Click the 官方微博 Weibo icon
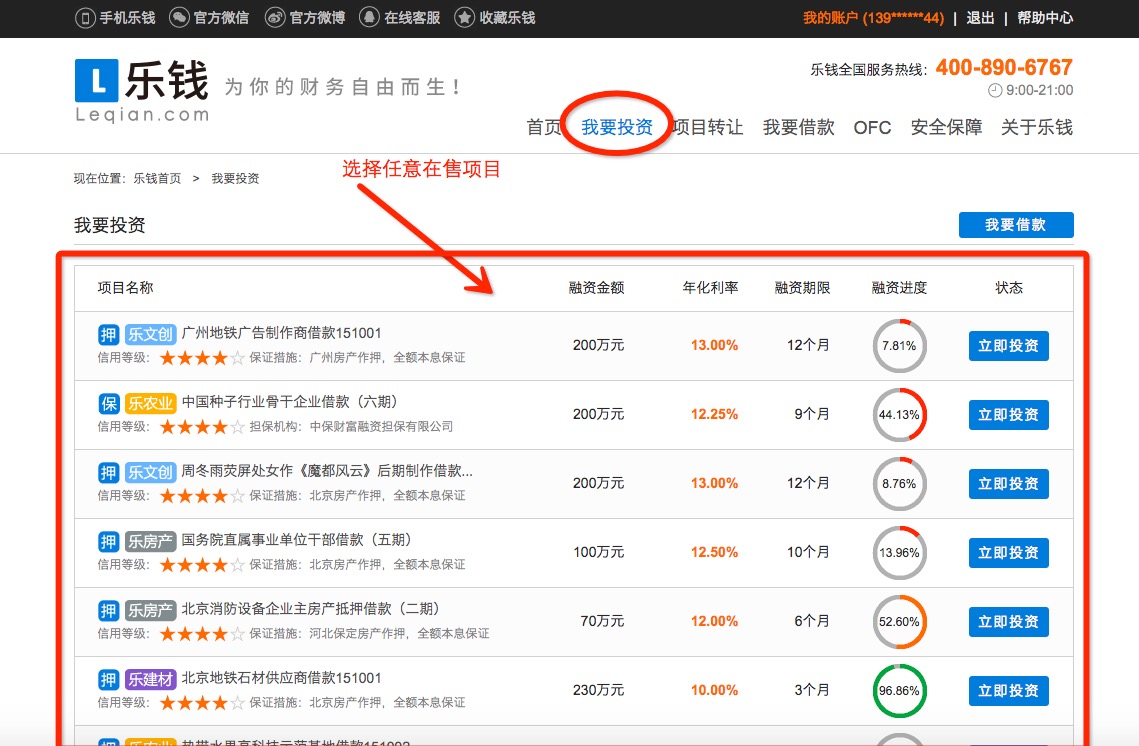 click(275, 17)
